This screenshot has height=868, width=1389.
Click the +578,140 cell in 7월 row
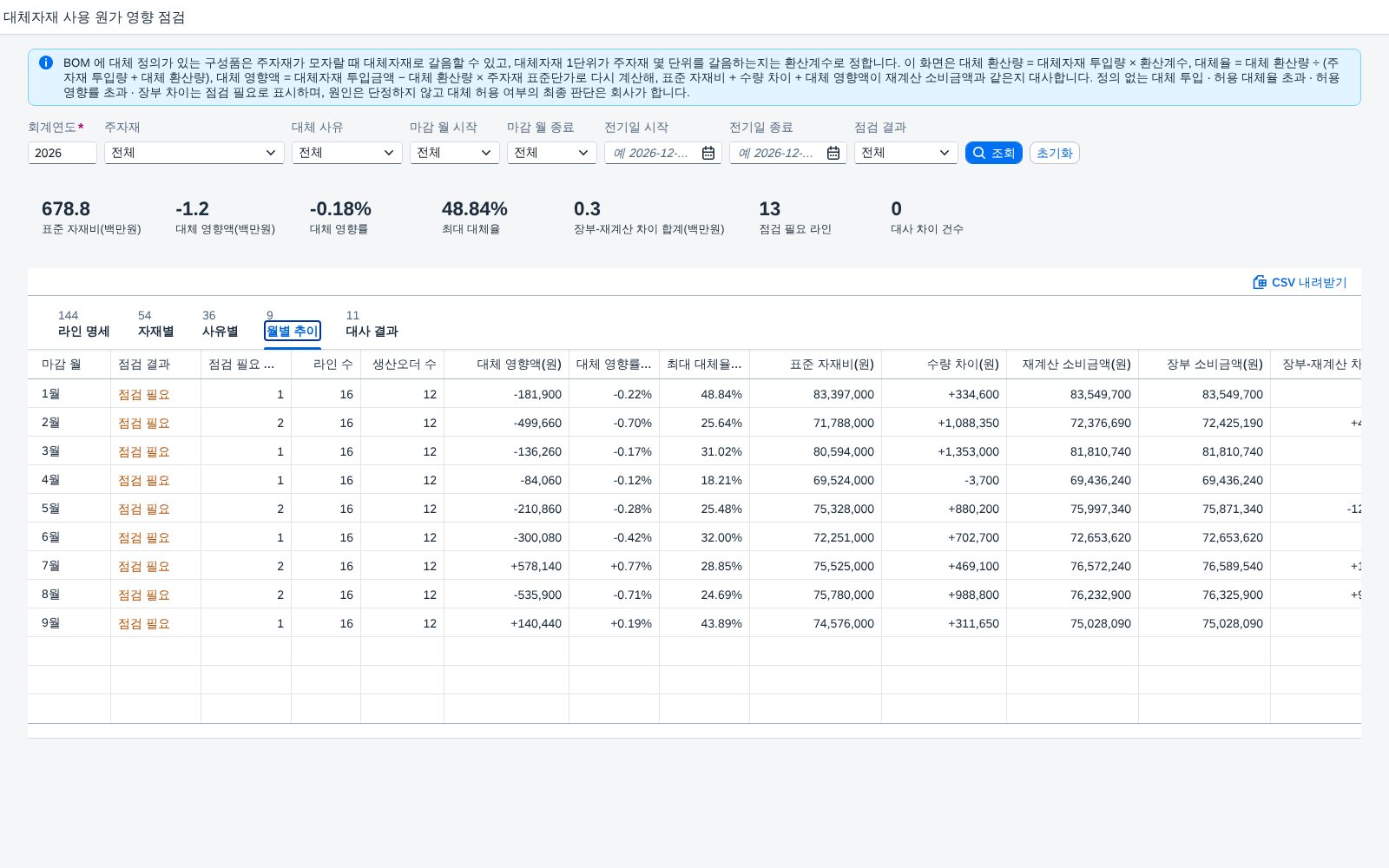(x=507, y=566)
